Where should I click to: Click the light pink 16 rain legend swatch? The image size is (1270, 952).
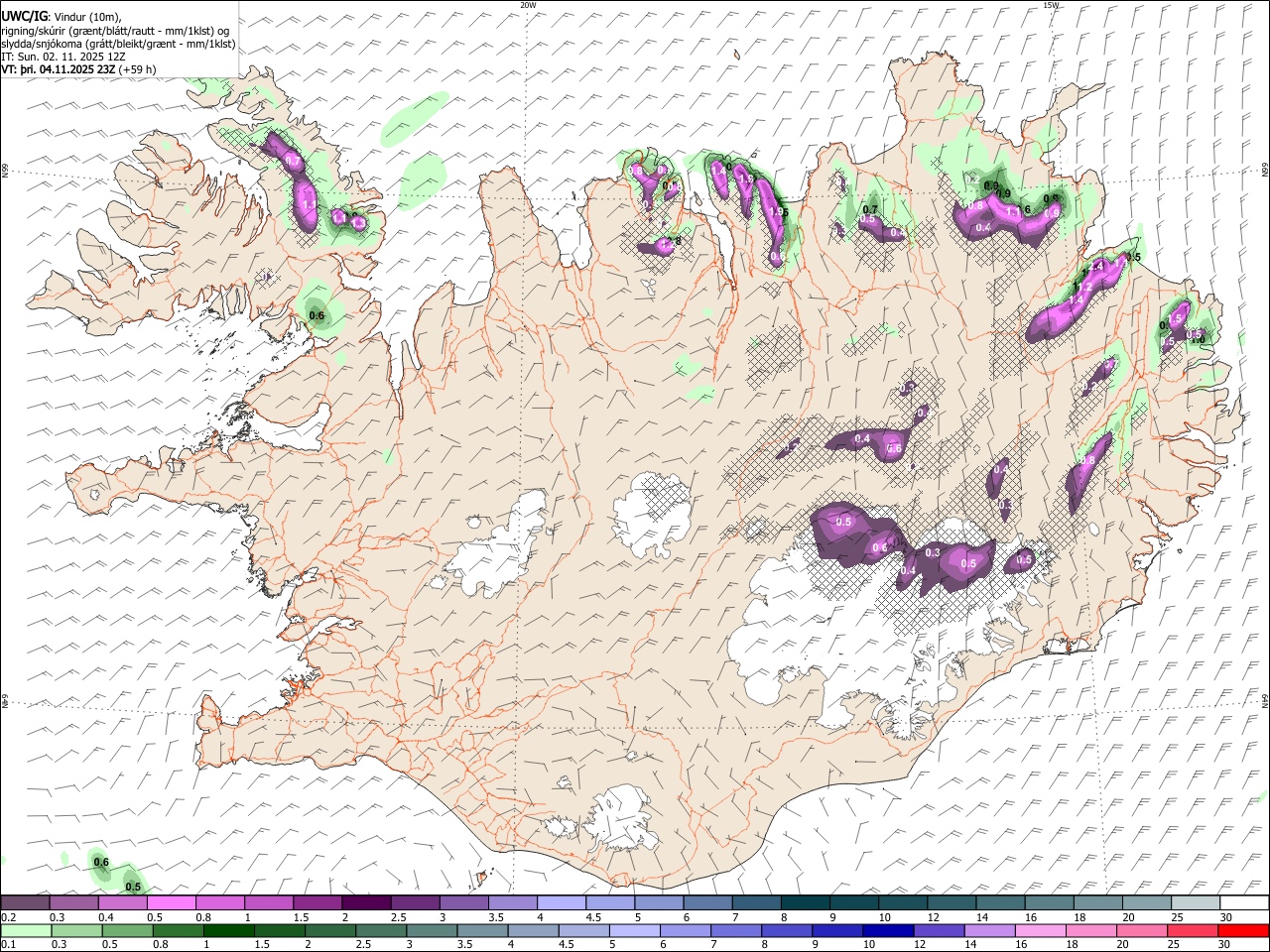click(x=1042, y=930)
